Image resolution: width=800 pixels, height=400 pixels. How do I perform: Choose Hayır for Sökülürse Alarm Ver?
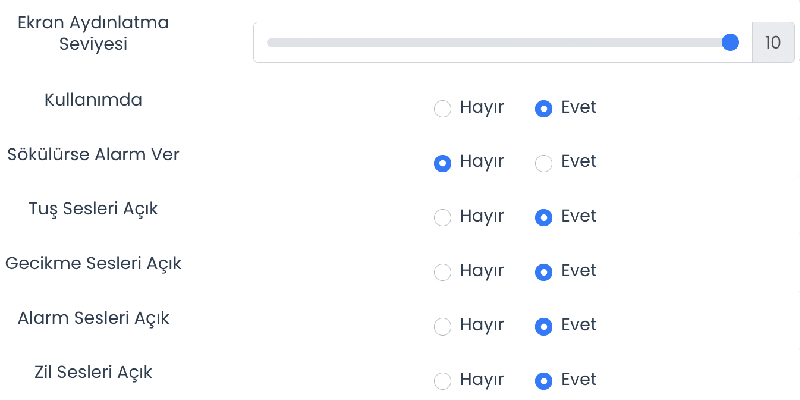coord(442,163)
